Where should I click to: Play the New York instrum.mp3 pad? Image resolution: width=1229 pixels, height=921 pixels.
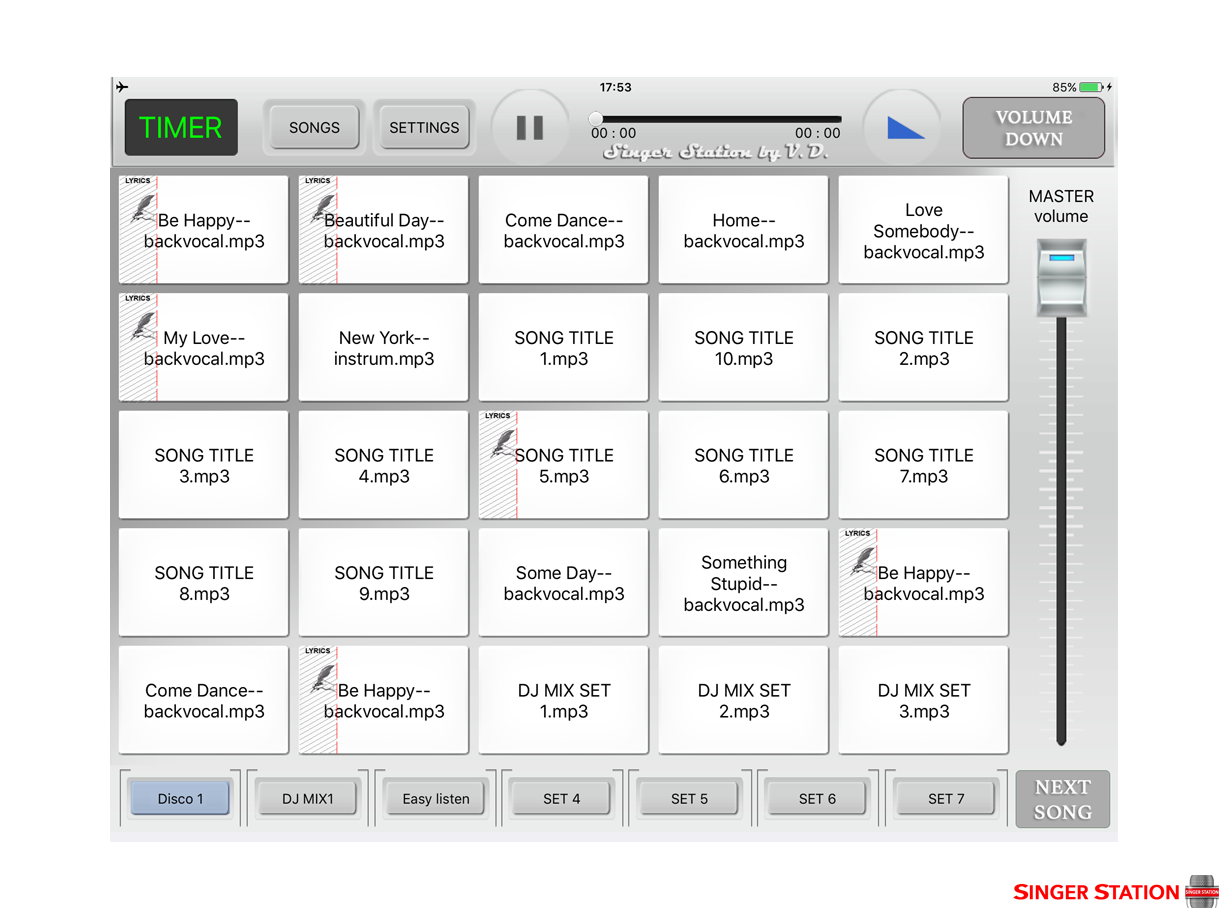pos(384,348)
